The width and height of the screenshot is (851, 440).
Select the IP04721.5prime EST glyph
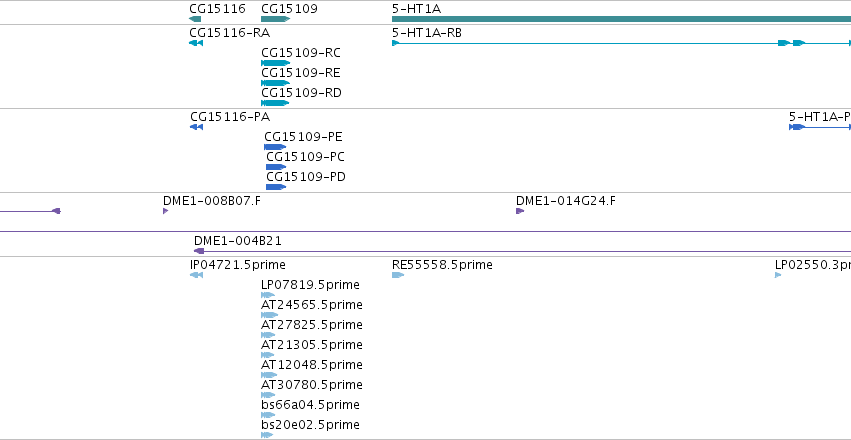[x=196, y=275]
